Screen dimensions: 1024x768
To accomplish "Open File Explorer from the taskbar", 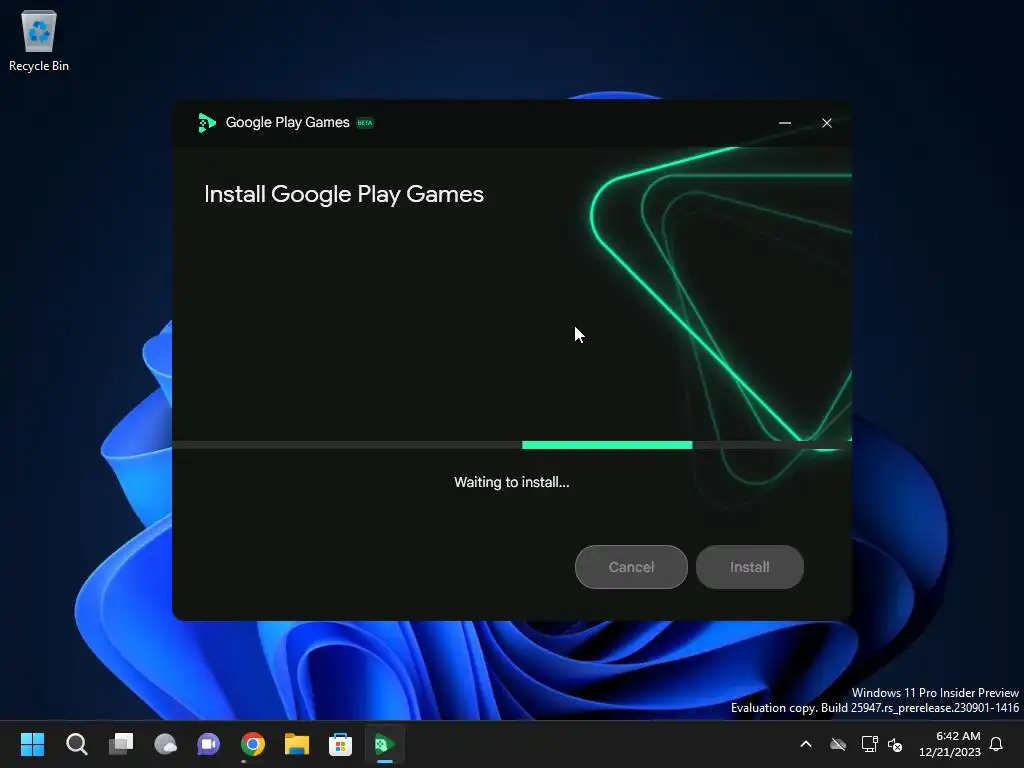I will click(x=296, y=744).
